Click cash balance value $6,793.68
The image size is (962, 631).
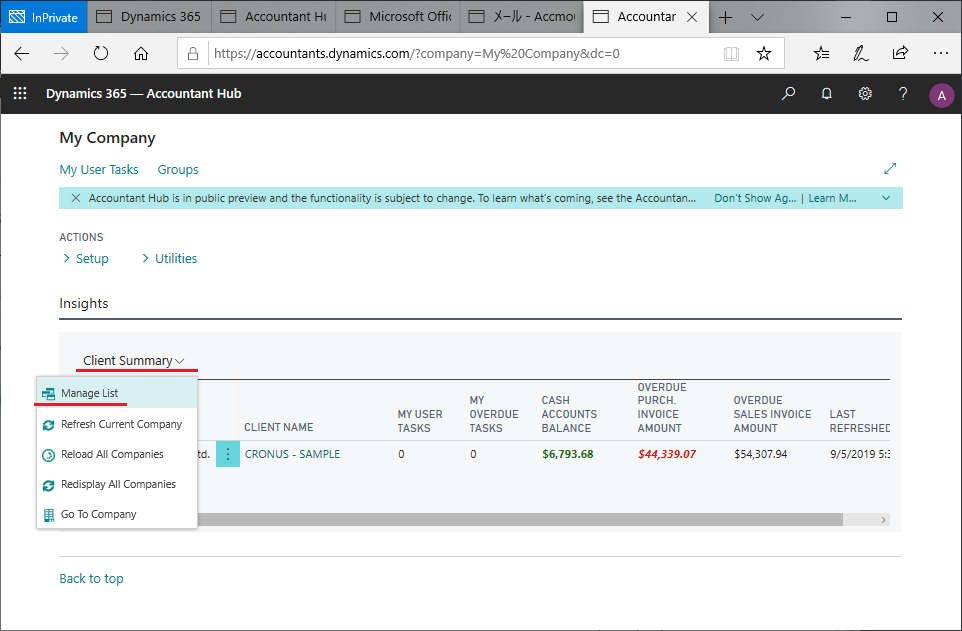[568, 454]
